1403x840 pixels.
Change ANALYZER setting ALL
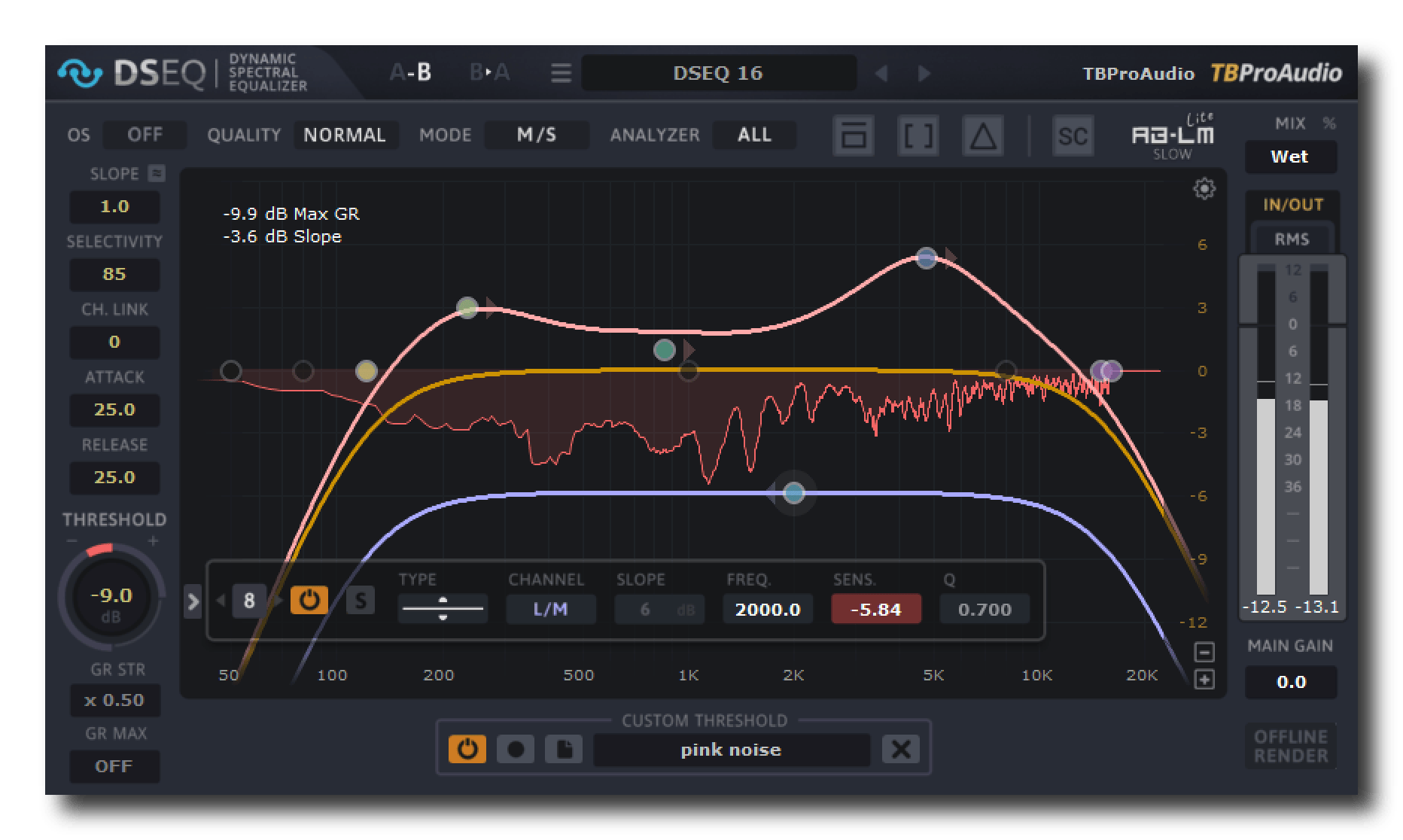754,135
